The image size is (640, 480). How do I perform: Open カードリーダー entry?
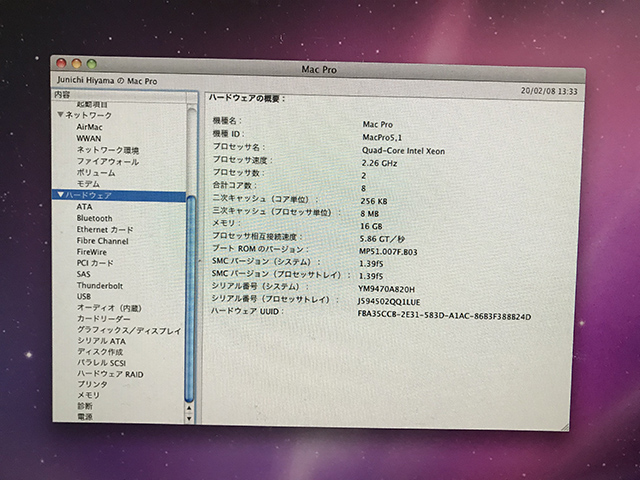104,319
